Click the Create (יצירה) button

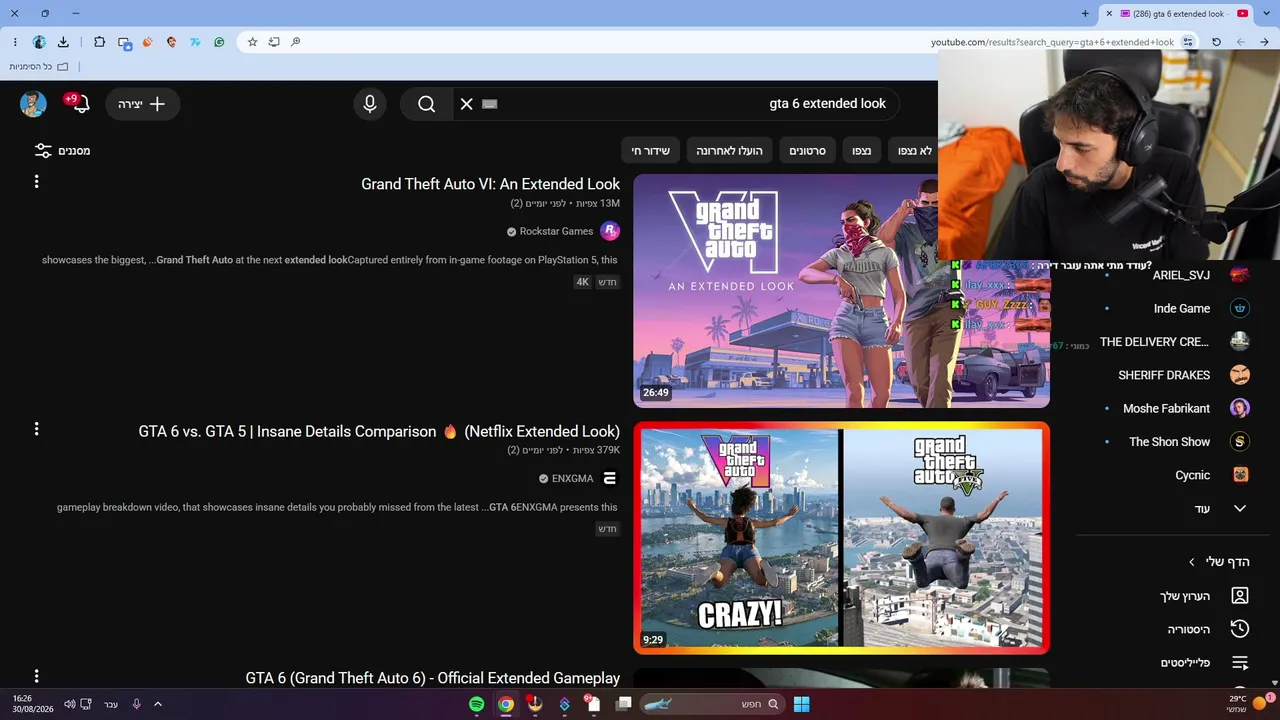coord(142,104)
